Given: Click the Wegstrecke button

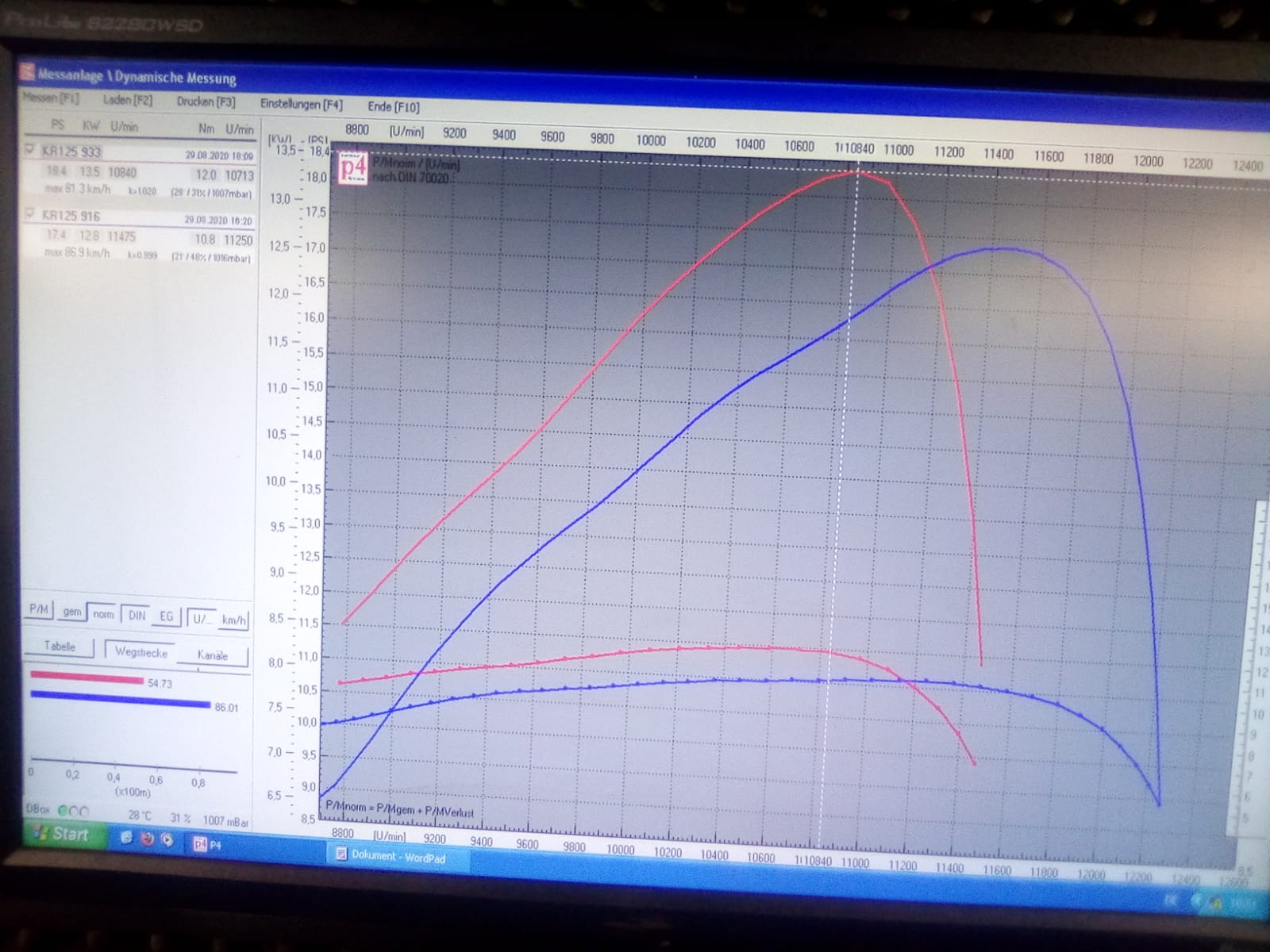Looking at the screenshot, I should 140,652.
